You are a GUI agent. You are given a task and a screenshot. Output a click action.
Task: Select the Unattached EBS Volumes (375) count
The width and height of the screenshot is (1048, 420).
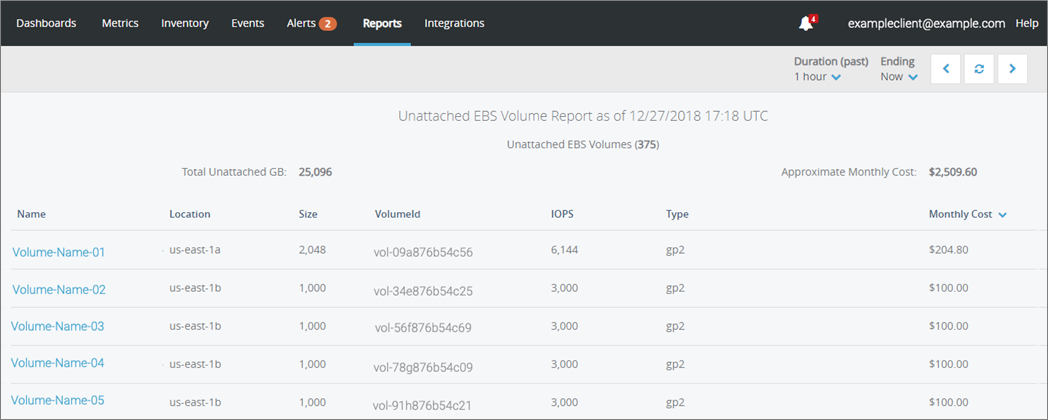583,144
